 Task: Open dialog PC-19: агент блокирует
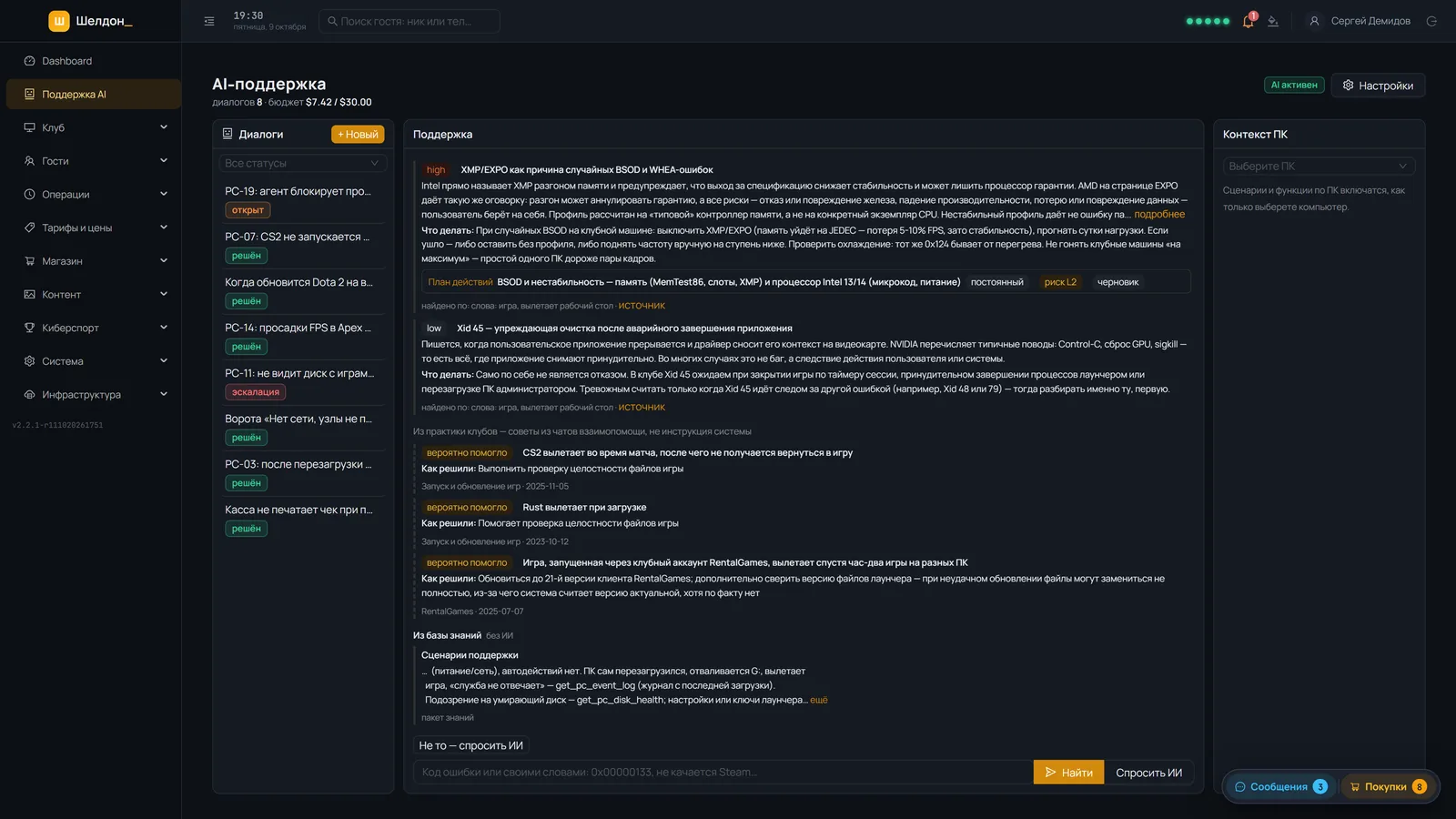tap(303, 200)
